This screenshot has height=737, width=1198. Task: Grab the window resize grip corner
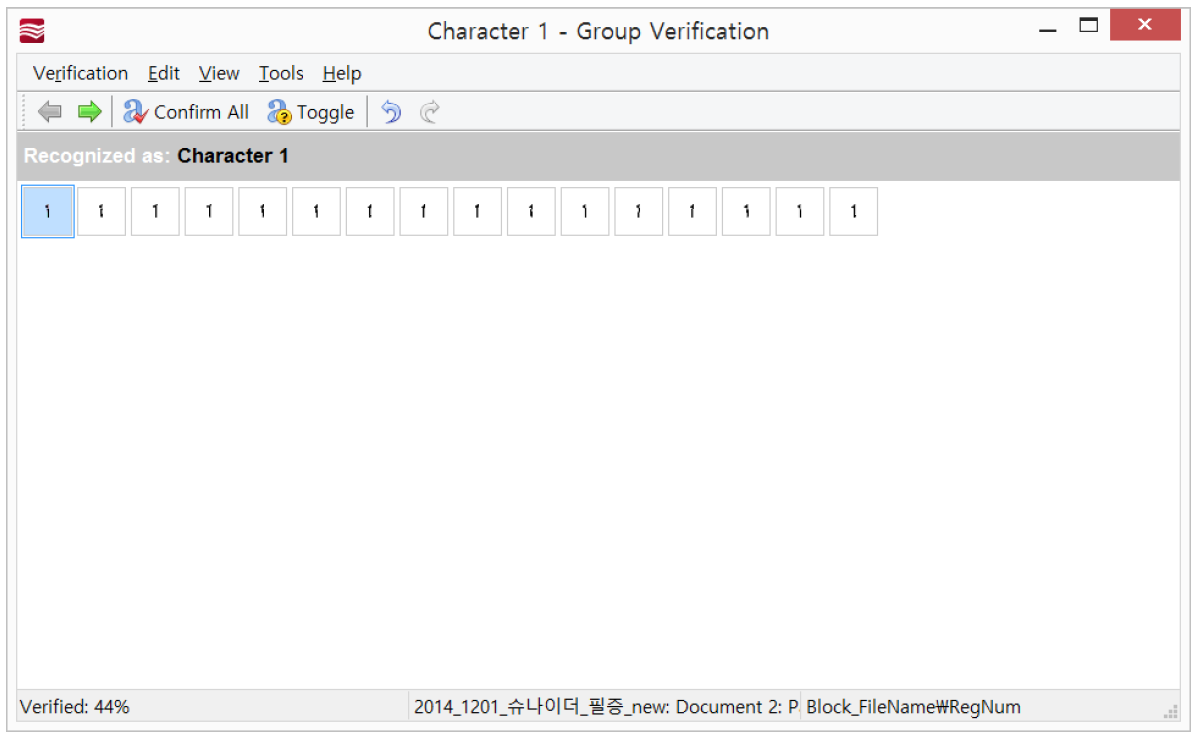coord(1170,713)
